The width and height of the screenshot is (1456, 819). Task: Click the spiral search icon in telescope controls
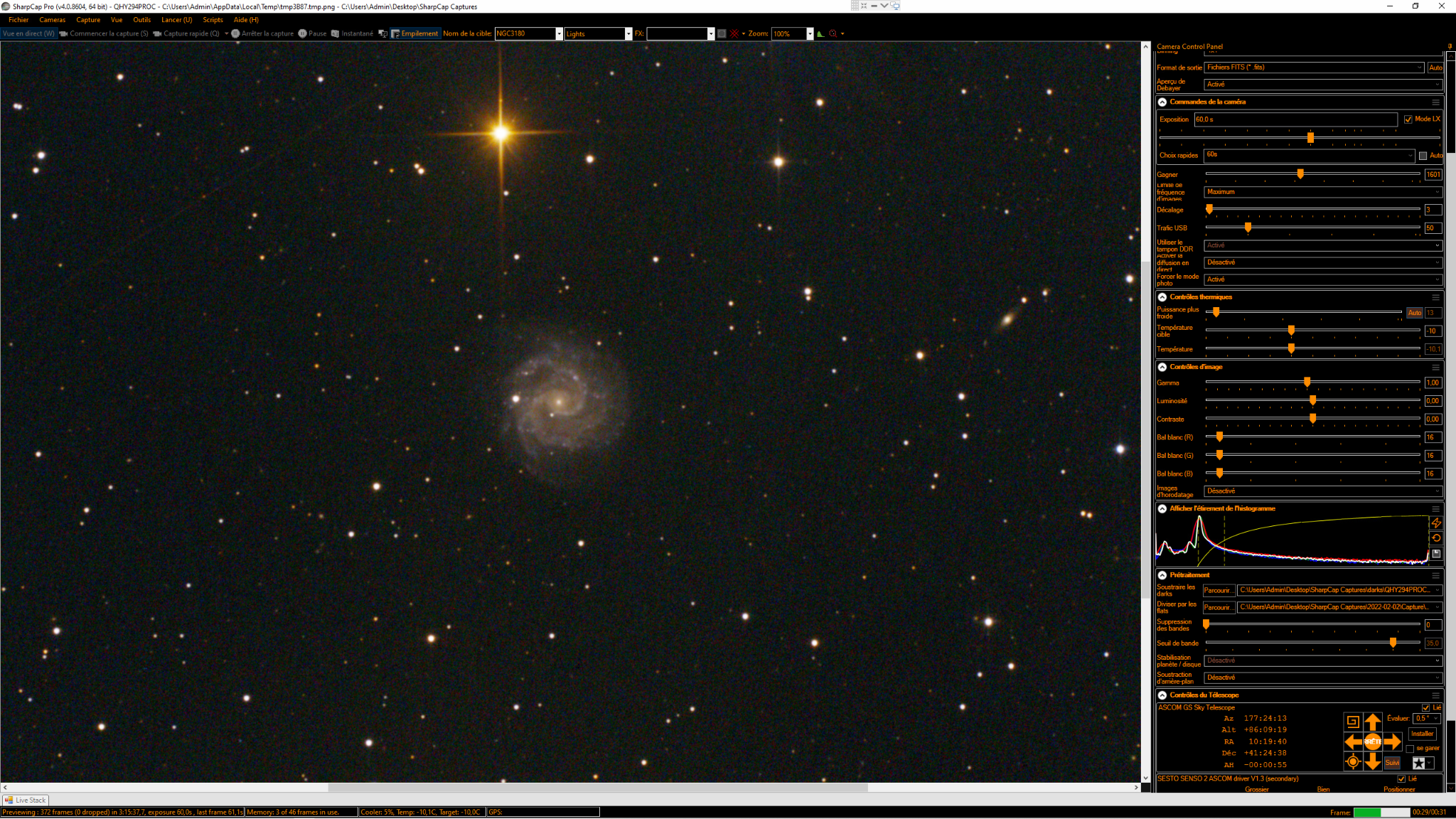(x=1353, y=722)
